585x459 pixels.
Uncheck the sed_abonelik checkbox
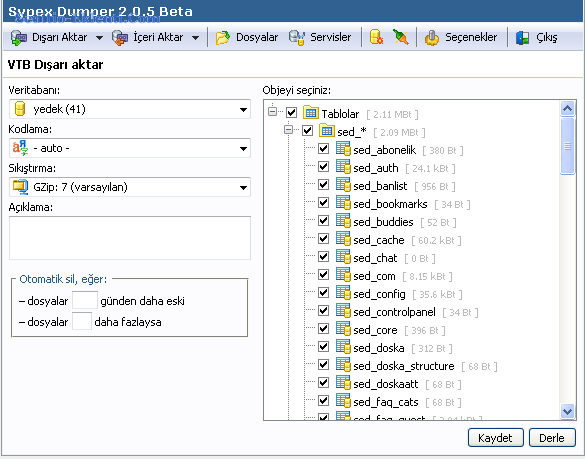[x=323, y=149]
